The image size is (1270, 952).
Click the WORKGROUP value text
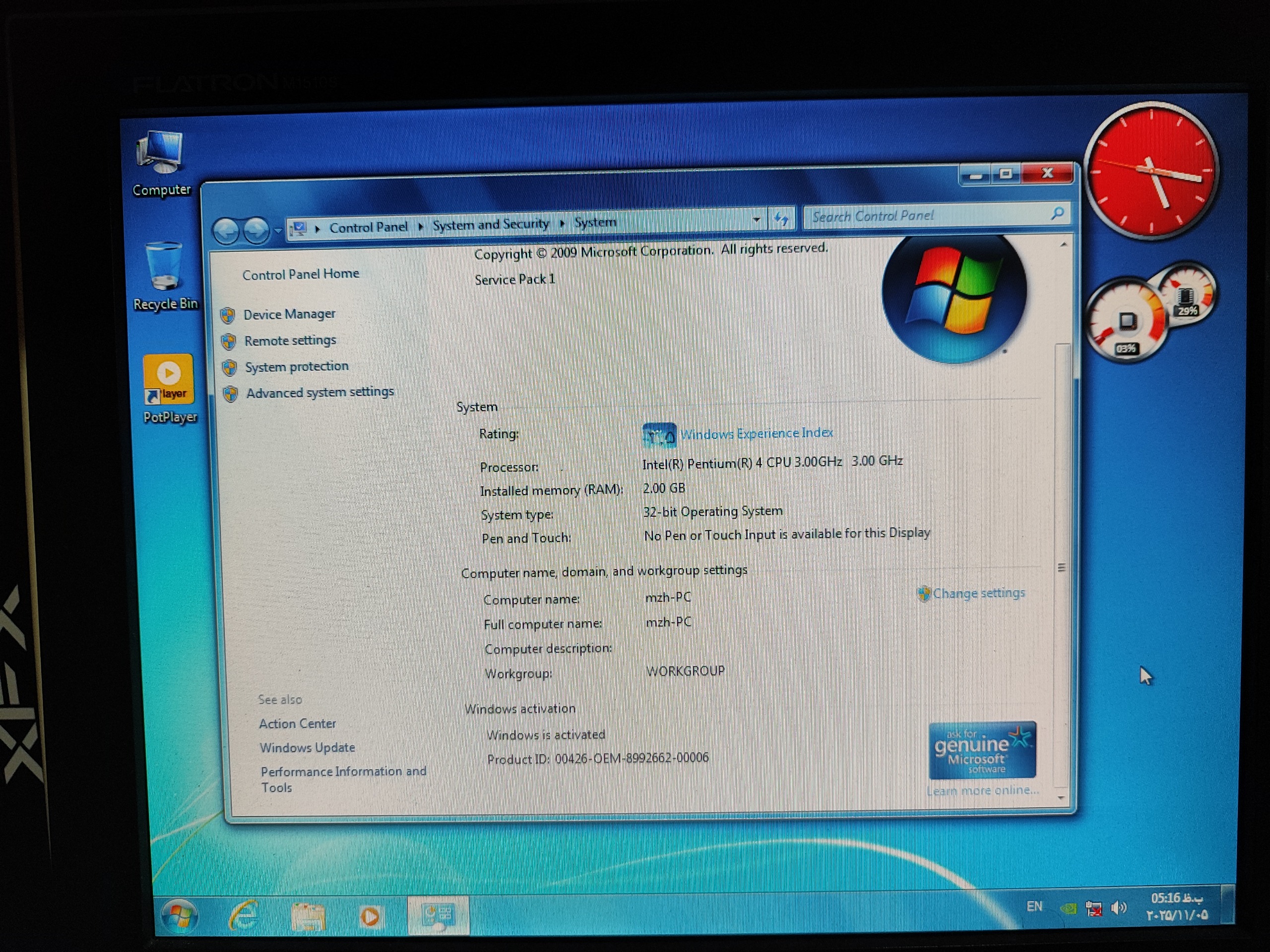686,671
